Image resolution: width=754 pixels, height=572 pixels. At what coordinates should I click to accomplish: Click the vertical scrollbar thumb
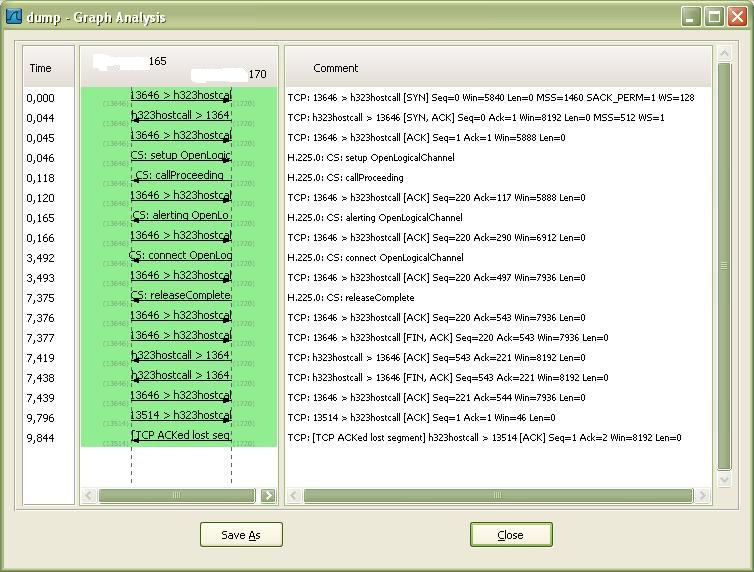[x=724, y=266]
